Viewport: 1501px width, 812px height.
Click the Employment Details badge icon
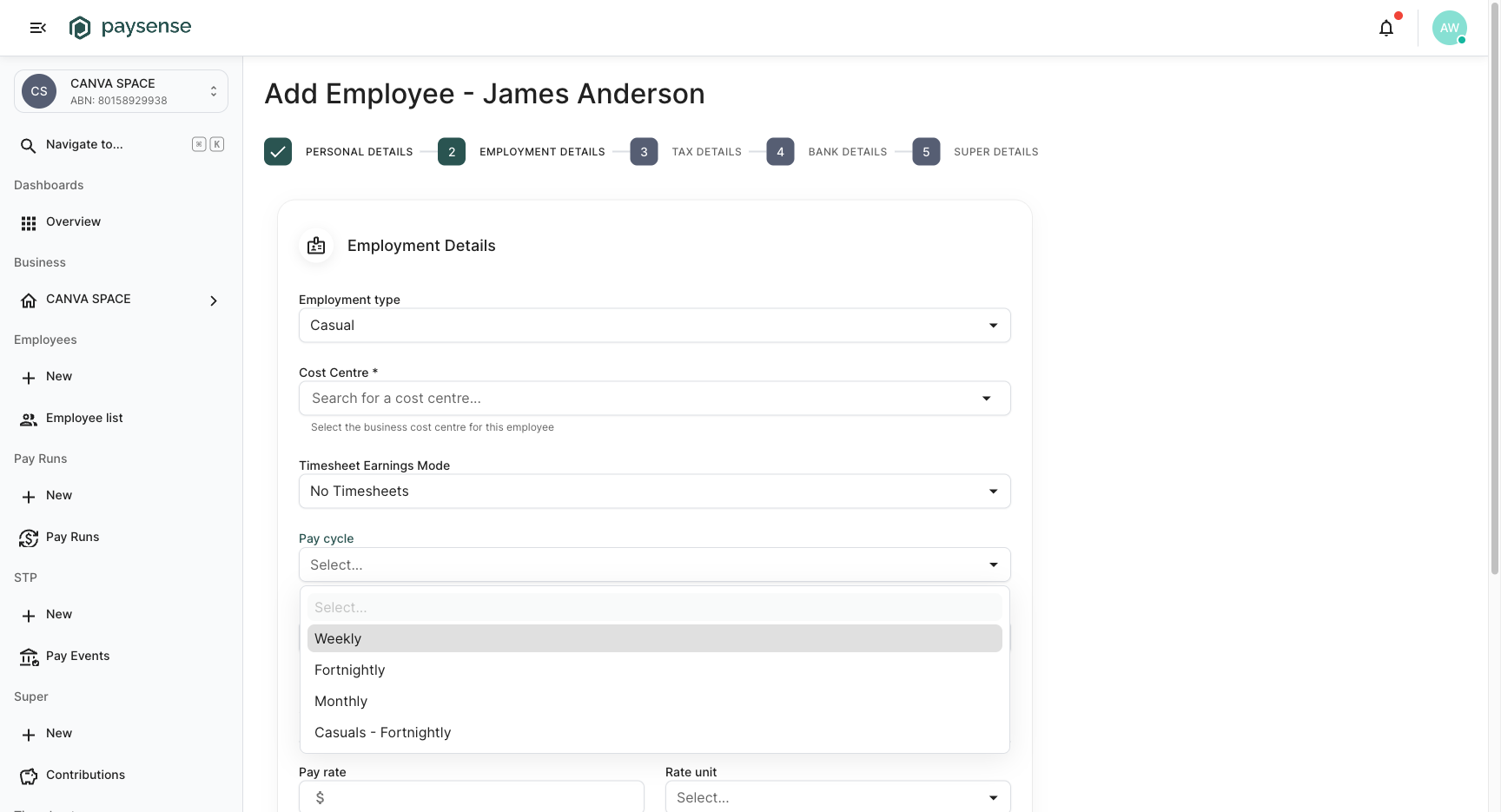coord(316,246)
